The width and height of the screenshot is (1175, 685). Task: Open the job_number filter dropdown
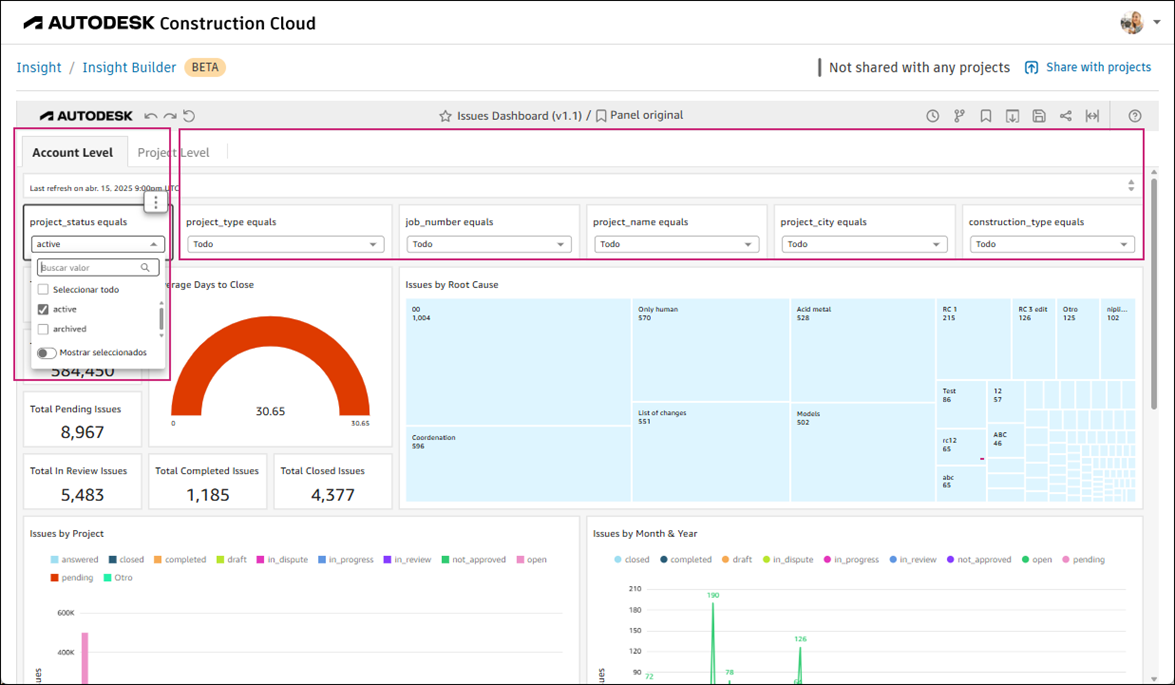click(489, 243)
